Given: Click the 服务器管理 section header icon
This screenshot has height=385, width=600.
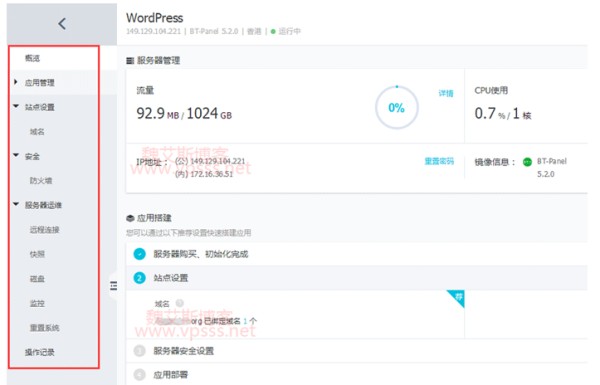Looking at the screenshot, I should click(130, 60).
